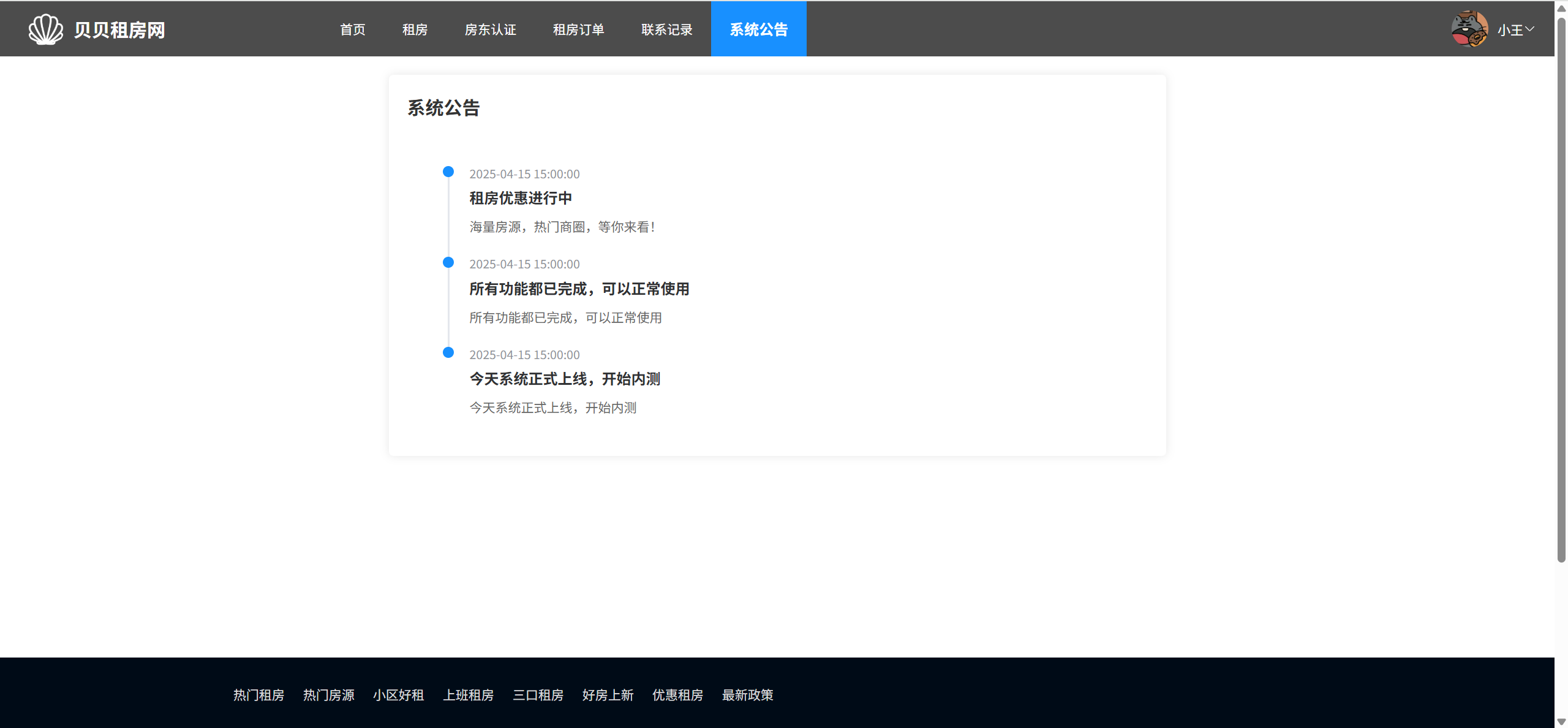Click the shell logo icon
This screenshot has width=1568, height=728.
(45, 29)
